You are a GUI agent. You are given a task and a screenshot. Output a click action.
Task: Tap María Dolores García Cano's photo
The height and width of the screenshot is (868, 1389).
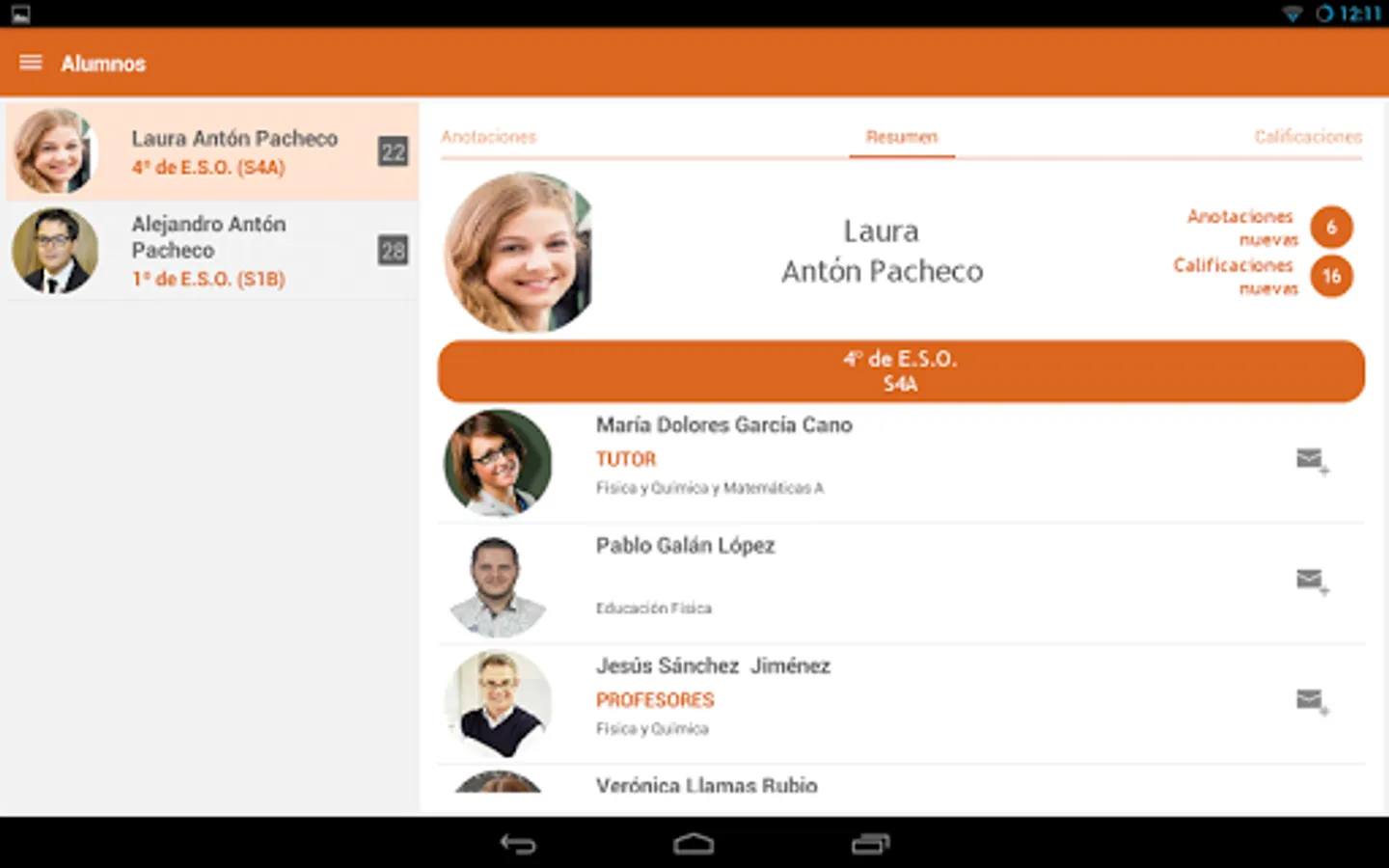click(498, 463)
